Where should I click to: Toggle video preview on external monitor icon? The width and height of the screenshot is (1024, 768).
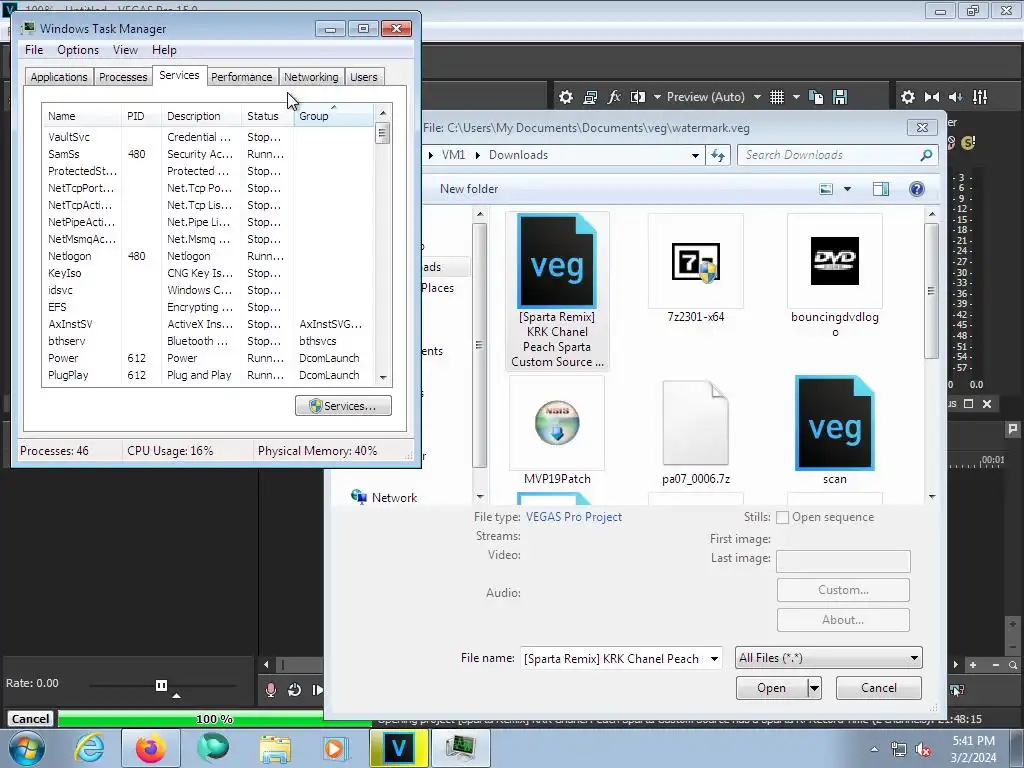(x=590, y=97)
